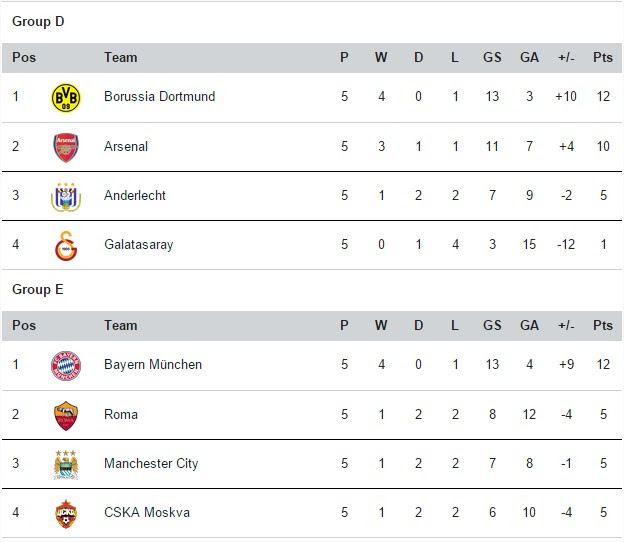The height and width of the screenshot is (542, 624).
Task: Click the GS column header in Group E
Action: (x=492, y=326)
